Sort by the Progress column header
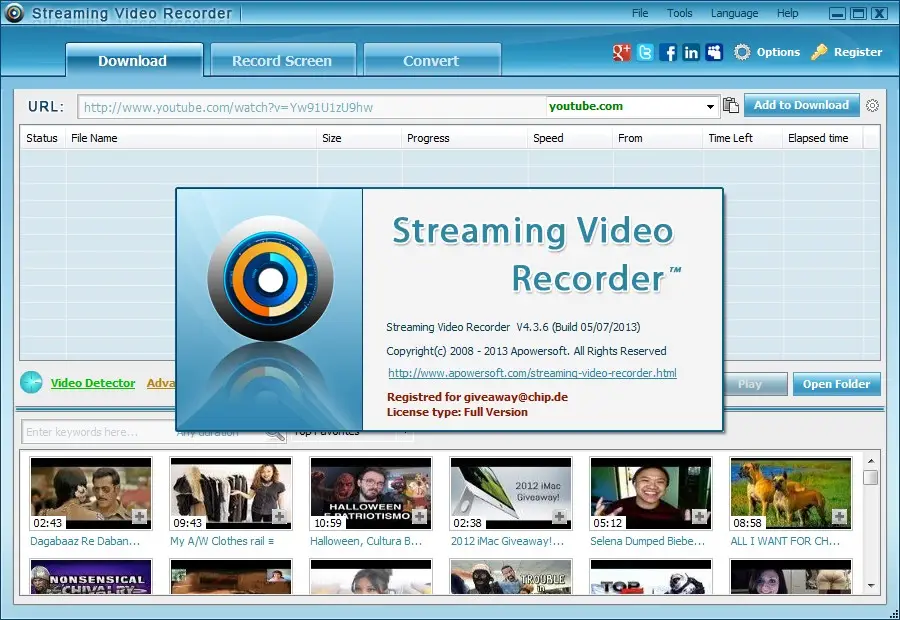 [x=464, y=138]
